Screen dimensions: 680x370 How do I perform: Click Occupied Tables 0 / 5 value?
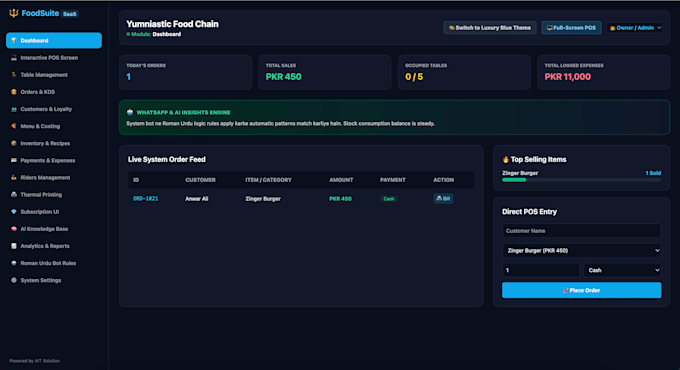(x=414, y=77)
